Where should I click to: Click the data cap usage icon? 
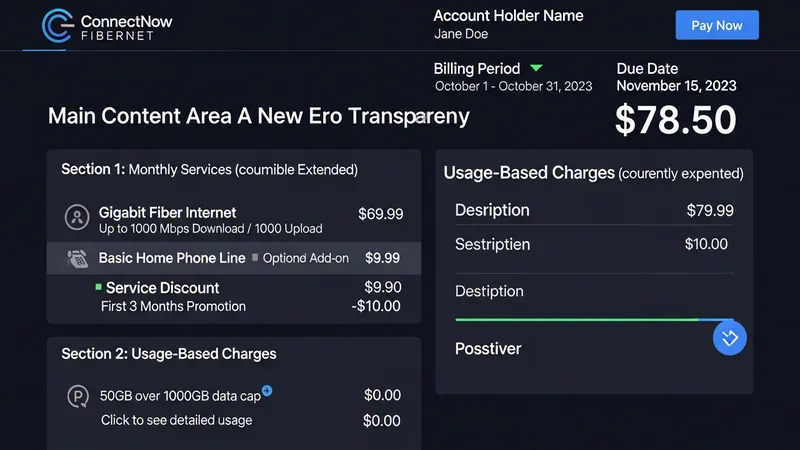click(77, 397)
